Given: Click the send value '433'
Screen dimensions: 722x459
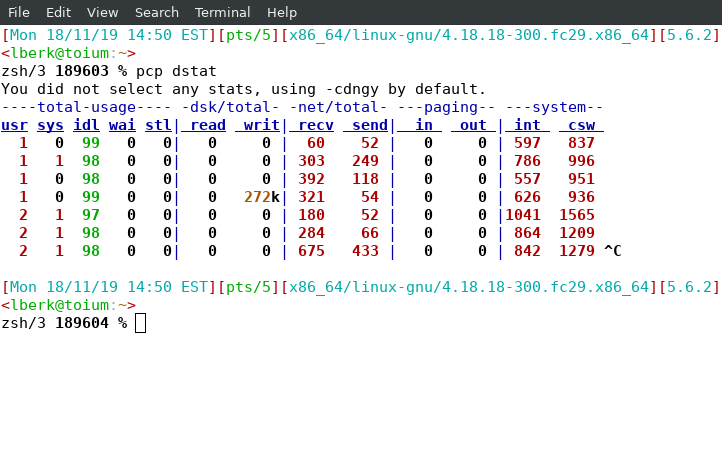Looking at the screenshot, I should click(x=365, y=251).
